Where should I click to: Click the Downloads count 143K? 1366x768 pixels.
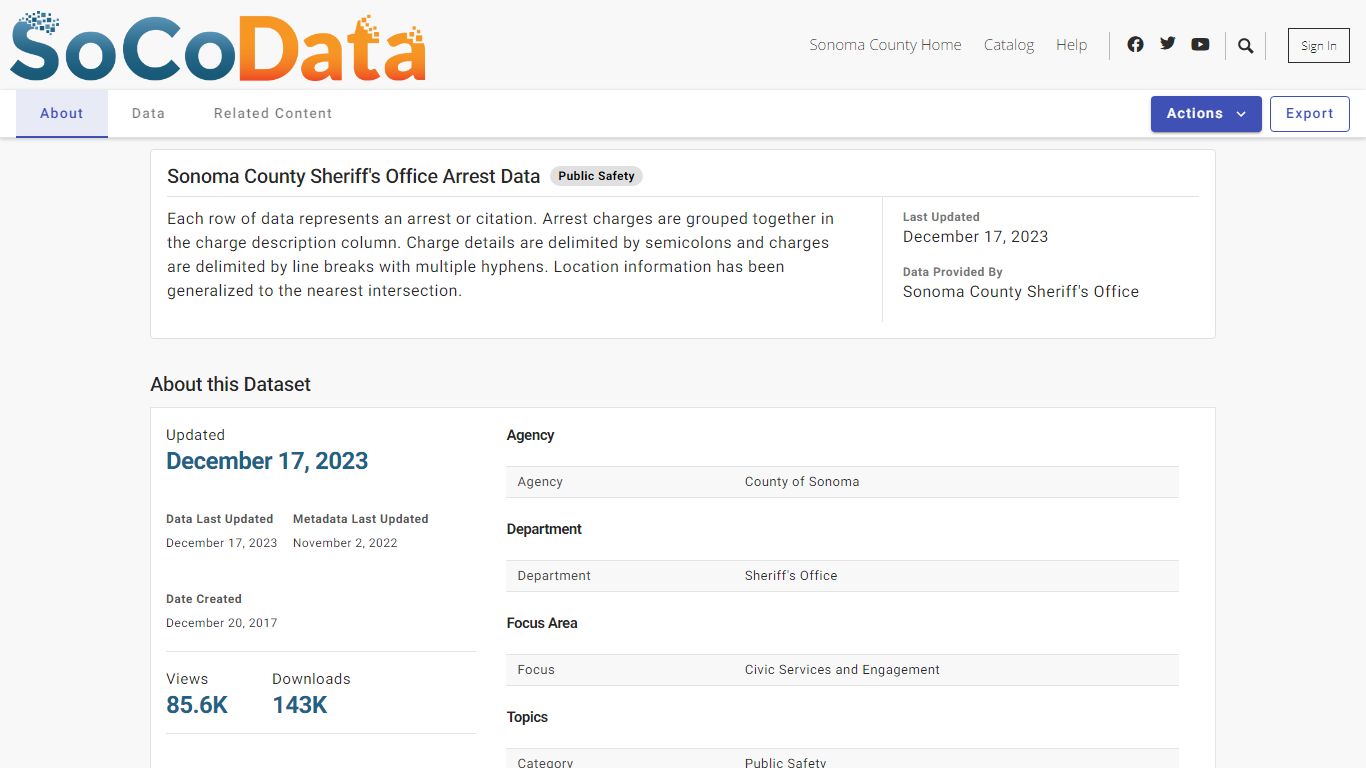[300, 705]
